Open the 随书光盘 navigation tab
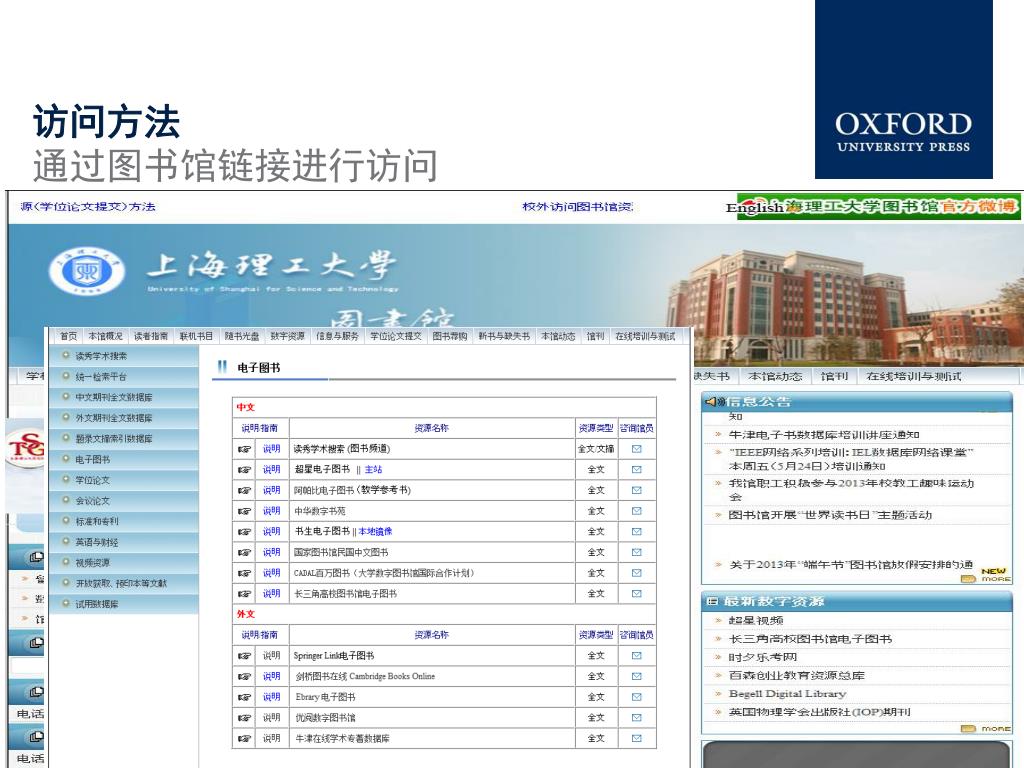 point(242,336)
